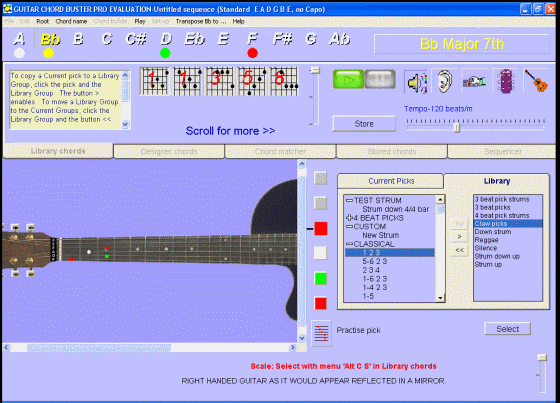Select the 5-6 2 3 pick pattern

[x=375, y=262]
